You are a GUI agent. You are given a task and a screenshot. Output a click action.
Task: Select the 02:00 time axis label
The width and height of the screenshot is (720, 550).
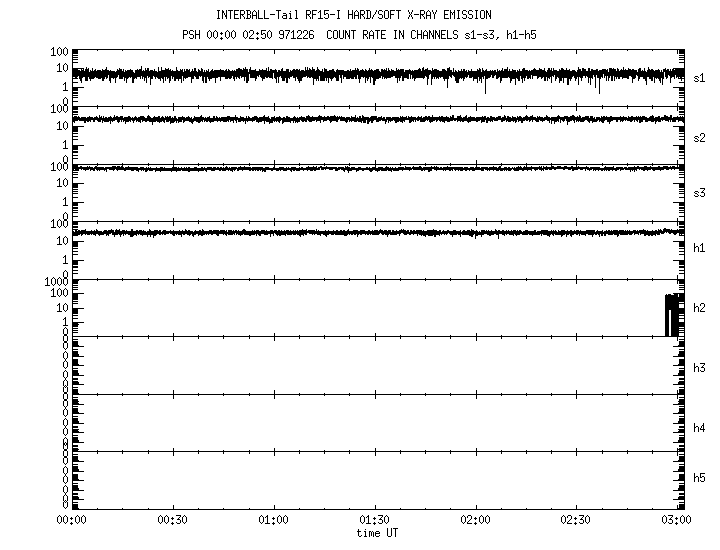(476, 521)
